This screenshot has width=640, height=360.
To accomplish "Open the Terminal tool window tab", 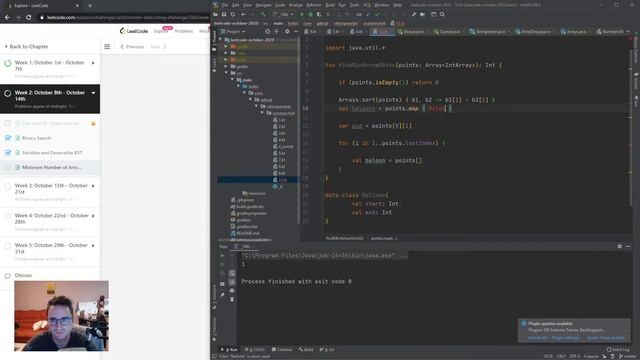I will [x=282, y=349].
